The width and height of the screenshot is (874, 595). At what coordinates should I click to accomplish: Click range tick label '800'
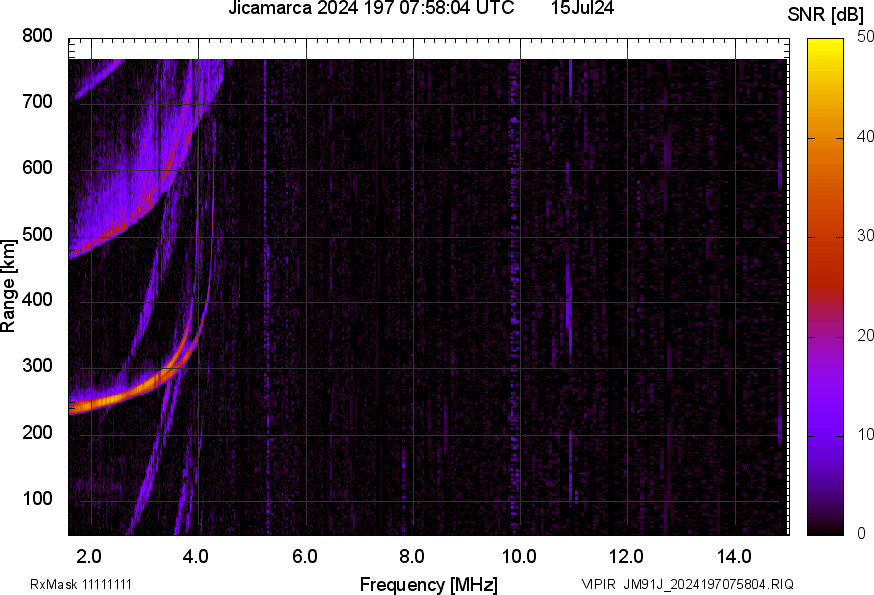click(x=37, y=36)
